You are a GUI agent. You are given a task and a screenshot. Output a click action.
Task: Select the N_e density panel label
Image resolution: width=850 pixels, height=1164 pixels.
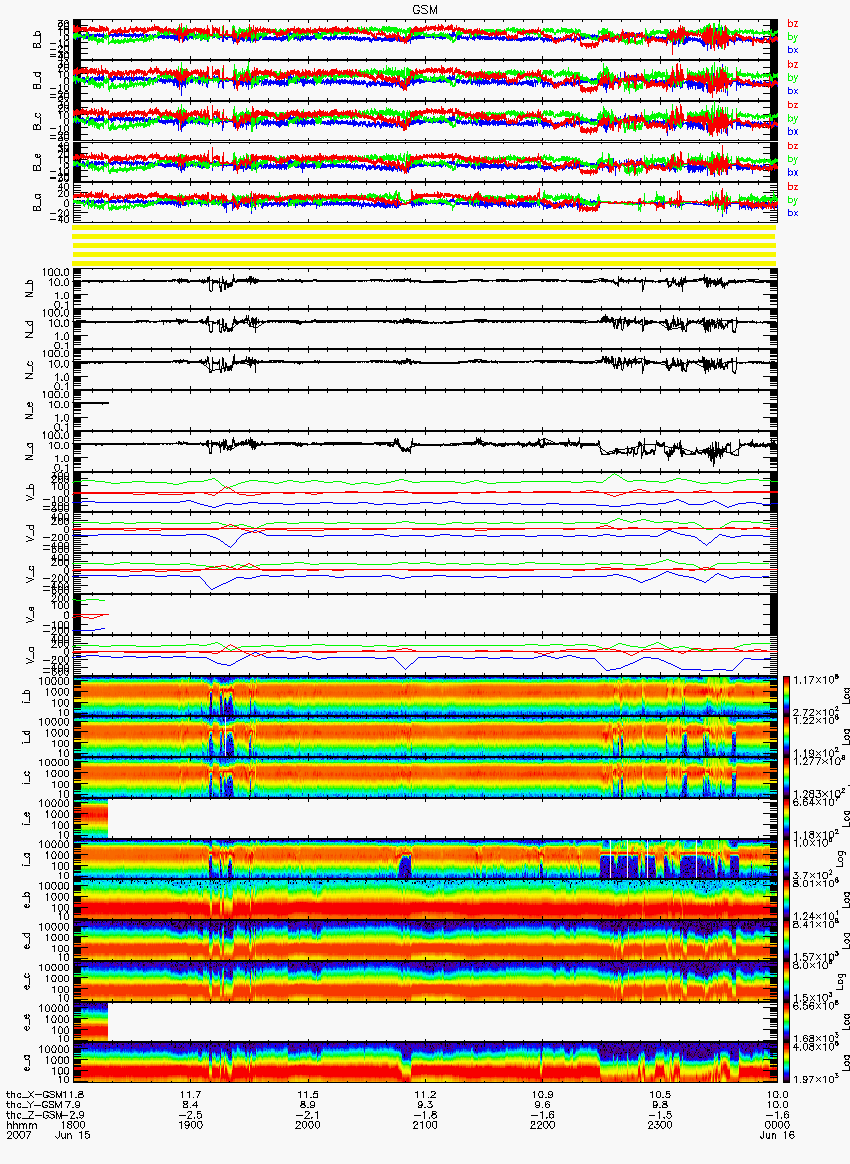tap(30, 409)
